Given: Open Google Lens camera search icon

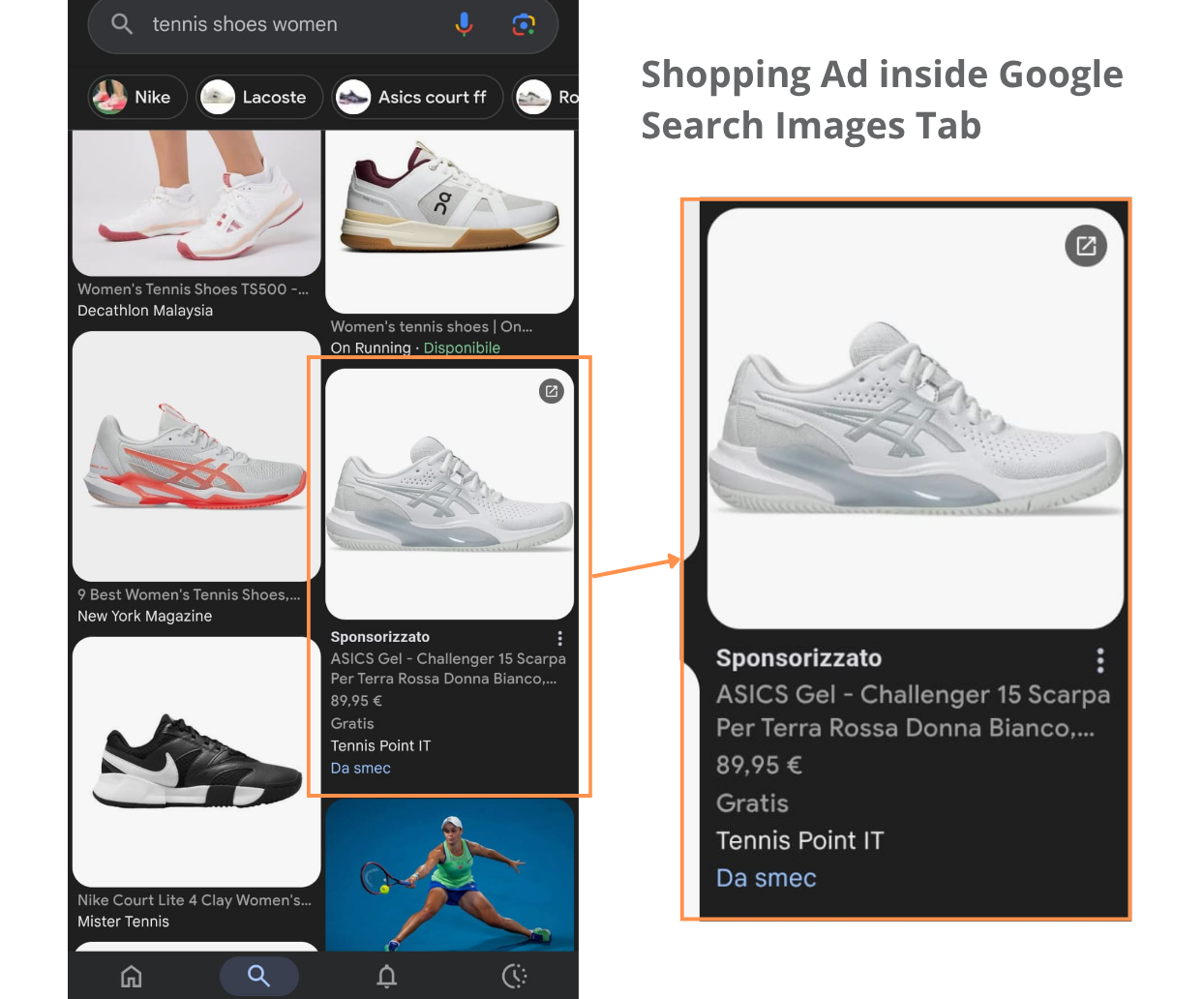Looking at the screenshot, I should click(x=524, y=24).
